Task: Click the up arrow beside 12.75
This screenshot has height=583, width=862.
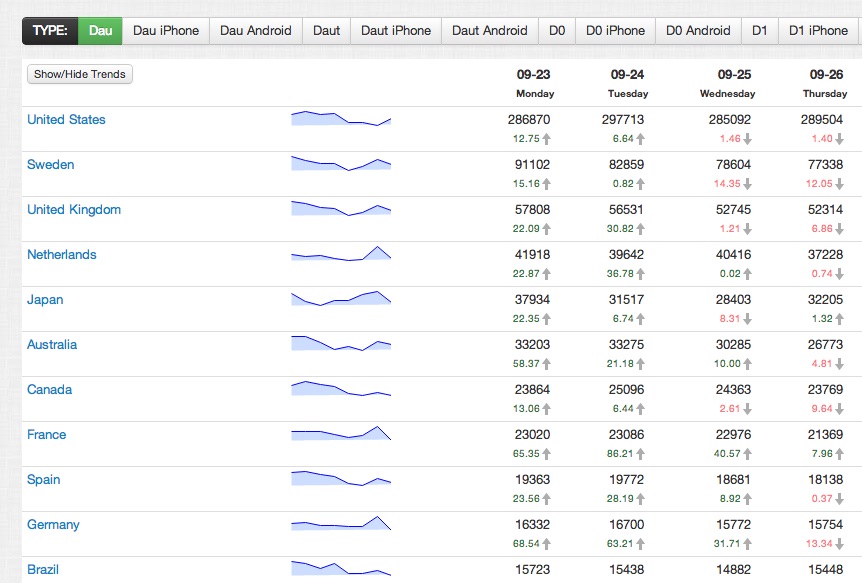Action: coord(546,139)
